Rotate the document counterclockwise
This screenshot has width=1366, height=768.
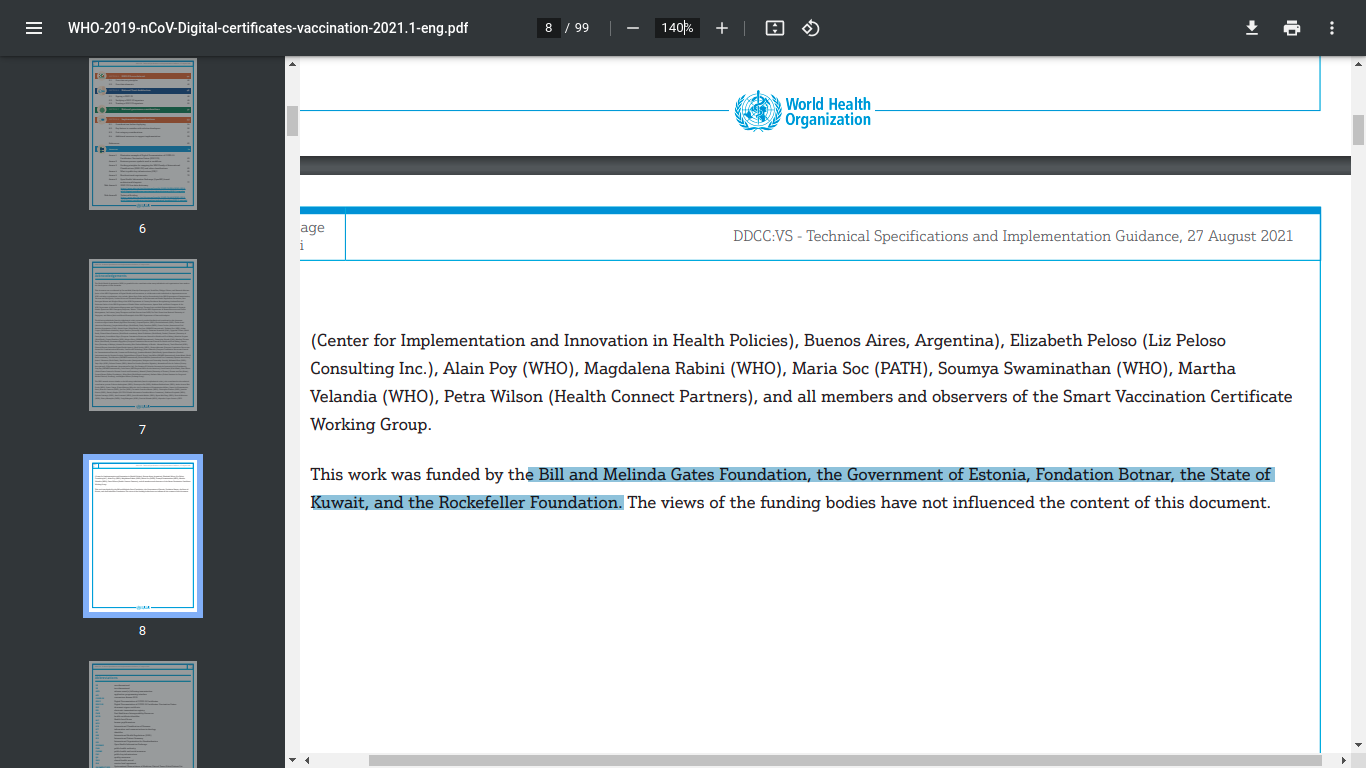click(811, 28)
